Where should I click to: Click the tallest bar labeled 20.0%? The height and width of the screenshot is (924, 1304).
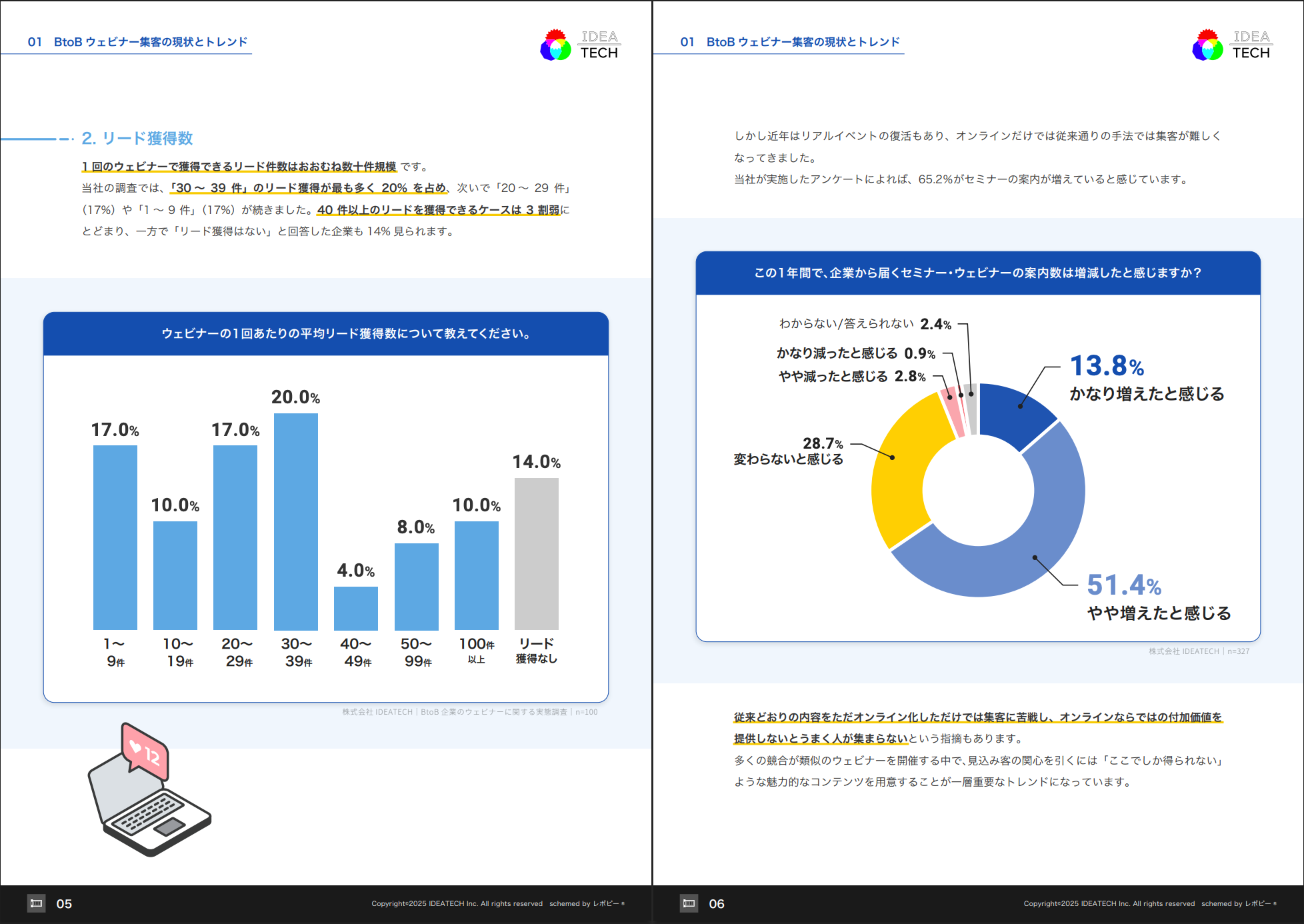295,521
